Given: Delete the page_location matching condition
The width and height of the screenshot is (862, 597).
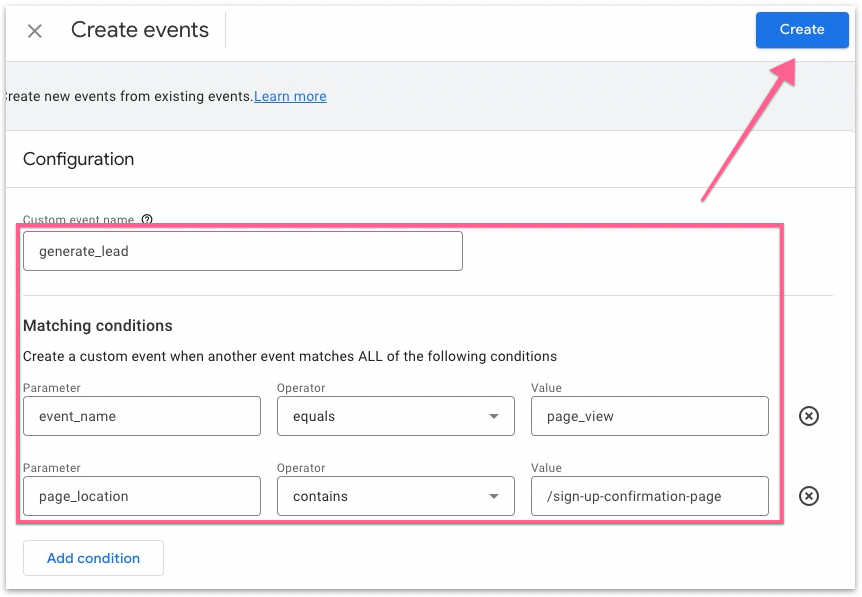Looking at the screenshot, I should coord(809,496).
